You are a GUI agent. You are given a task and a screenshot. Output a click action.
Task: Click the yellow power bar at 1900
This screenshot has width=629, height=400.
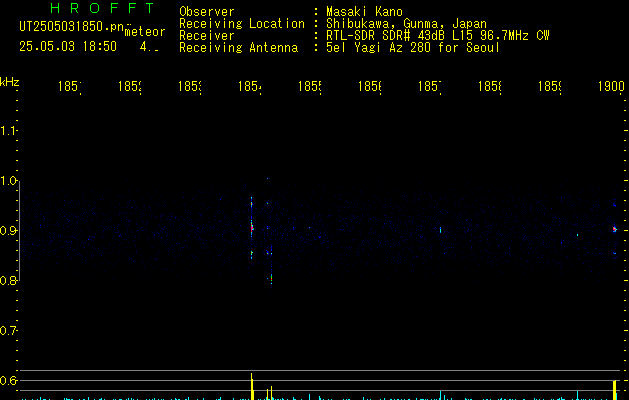[615, 390]
